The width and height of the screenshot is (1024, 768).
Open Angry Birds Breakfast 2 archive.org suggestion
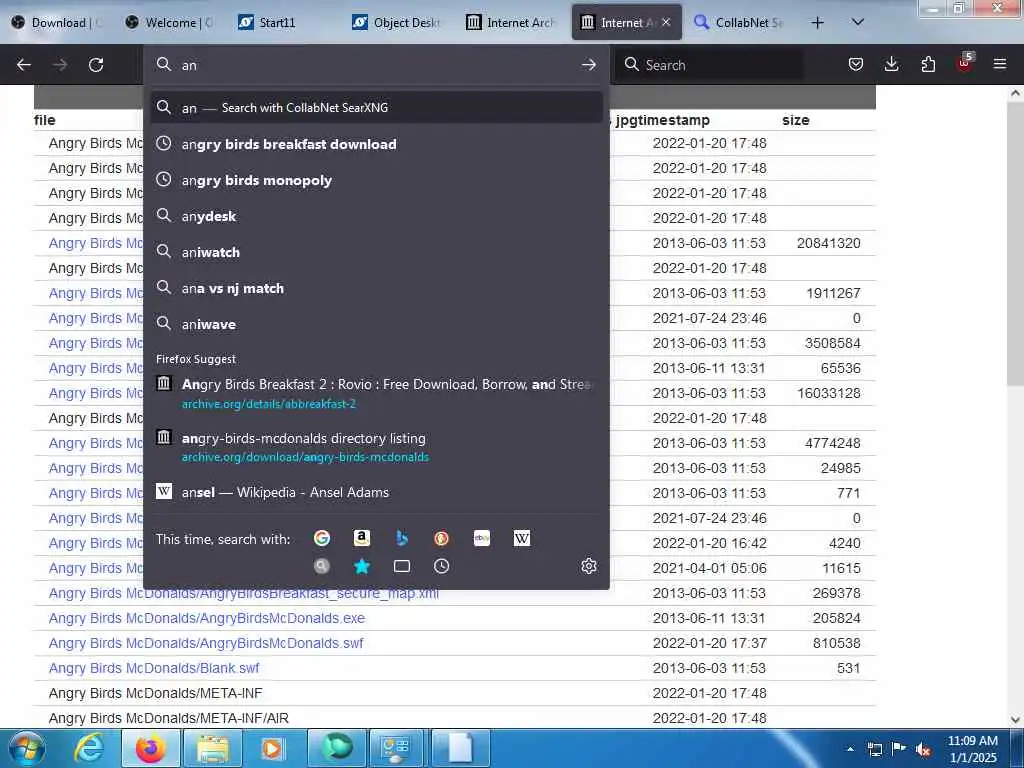(376, 393)
